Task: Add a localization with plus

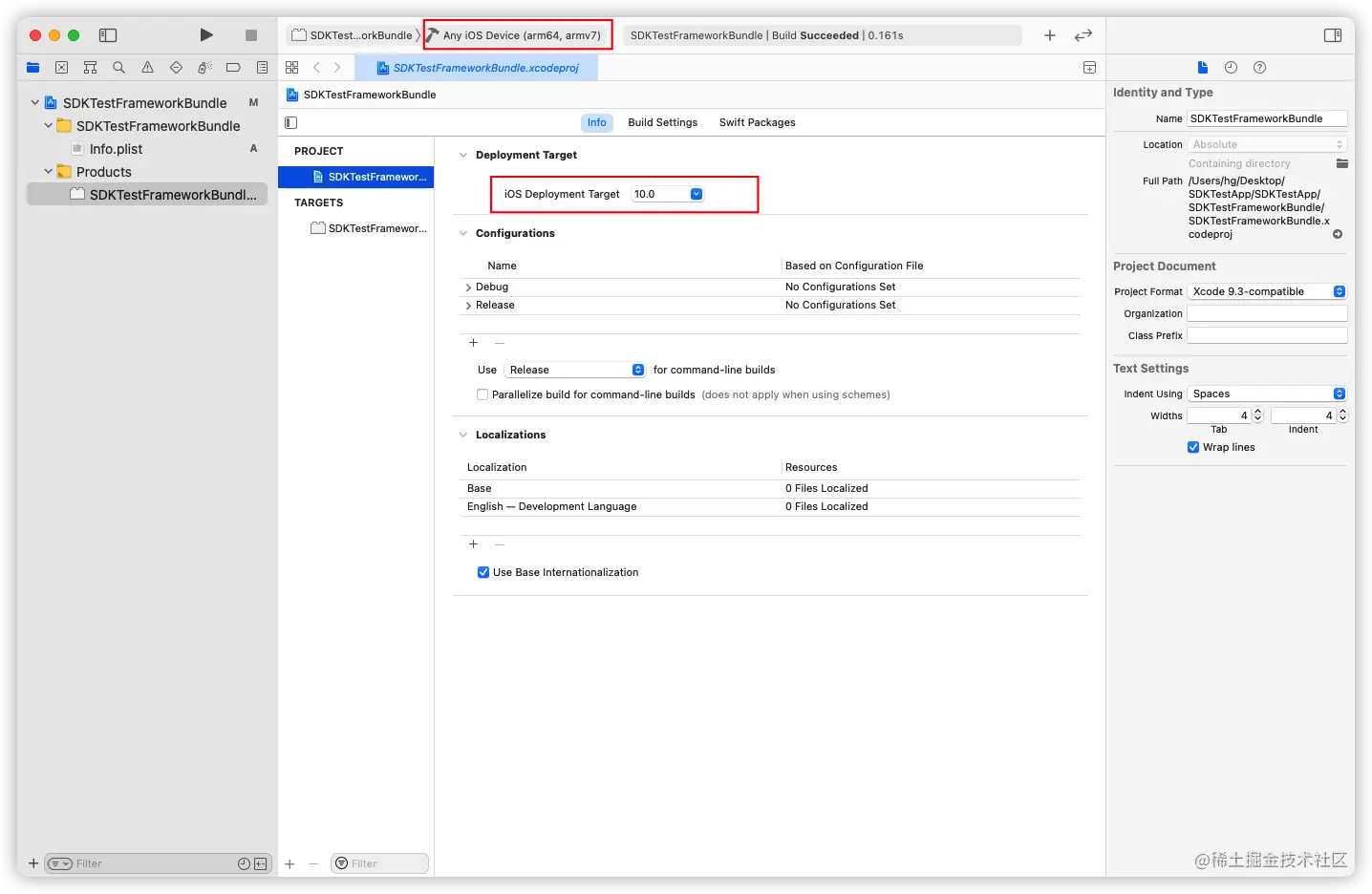Action: [473, 544]
